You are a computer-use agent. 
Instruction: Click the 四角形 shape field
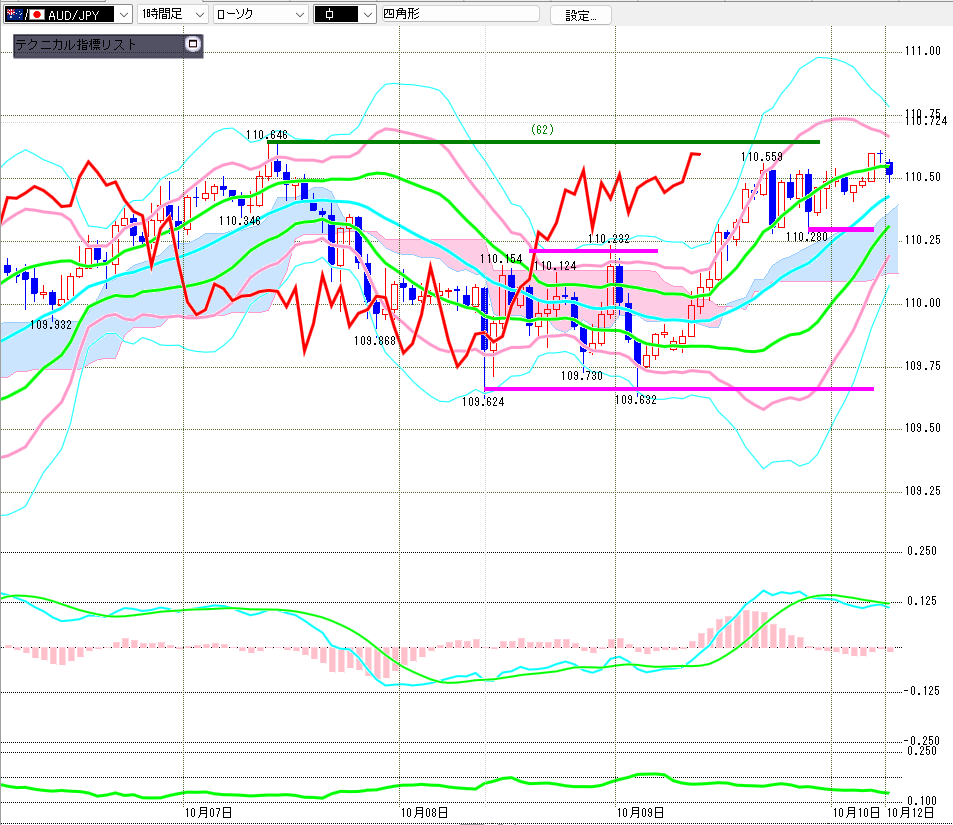[x=460, y=13]
